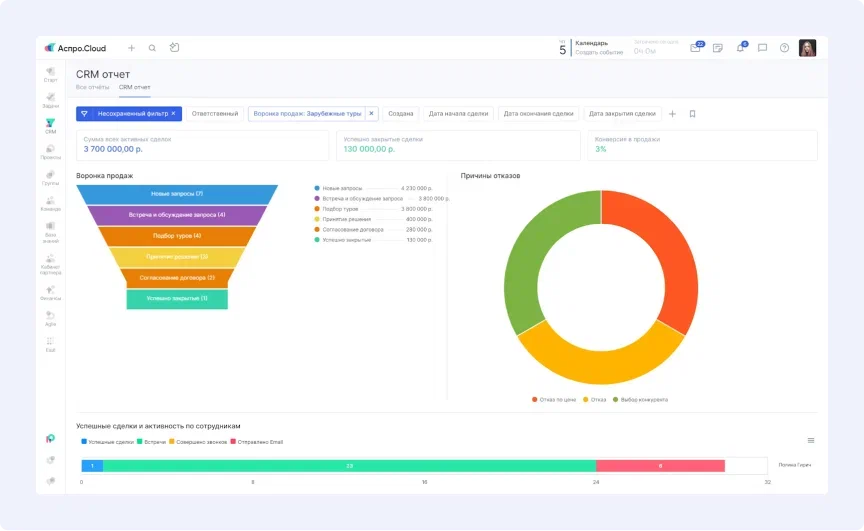Open the 'Ответственный' filter dropdown
864x531 pixels.
(x=215, y=114)
